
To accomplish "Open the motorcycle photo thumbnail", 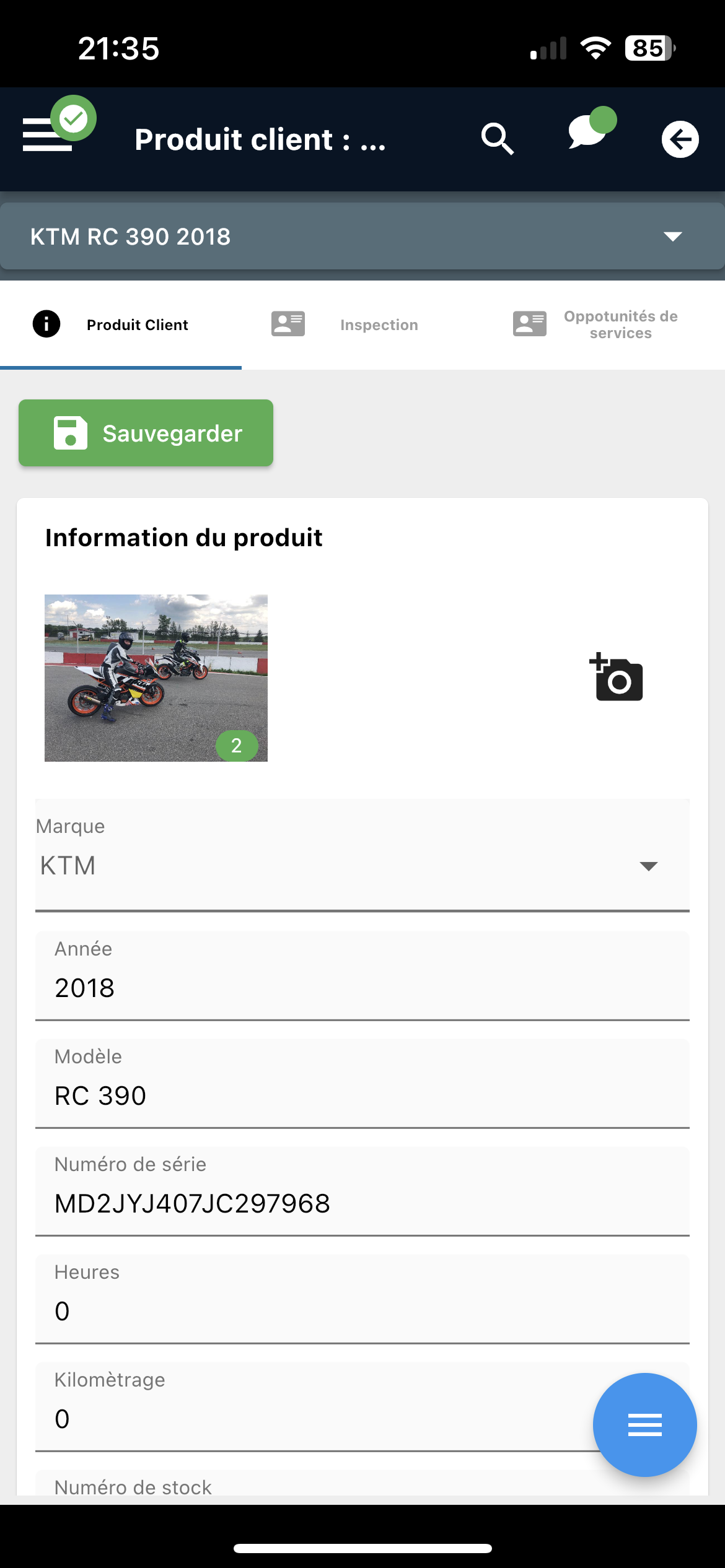I will click(156, 678).
